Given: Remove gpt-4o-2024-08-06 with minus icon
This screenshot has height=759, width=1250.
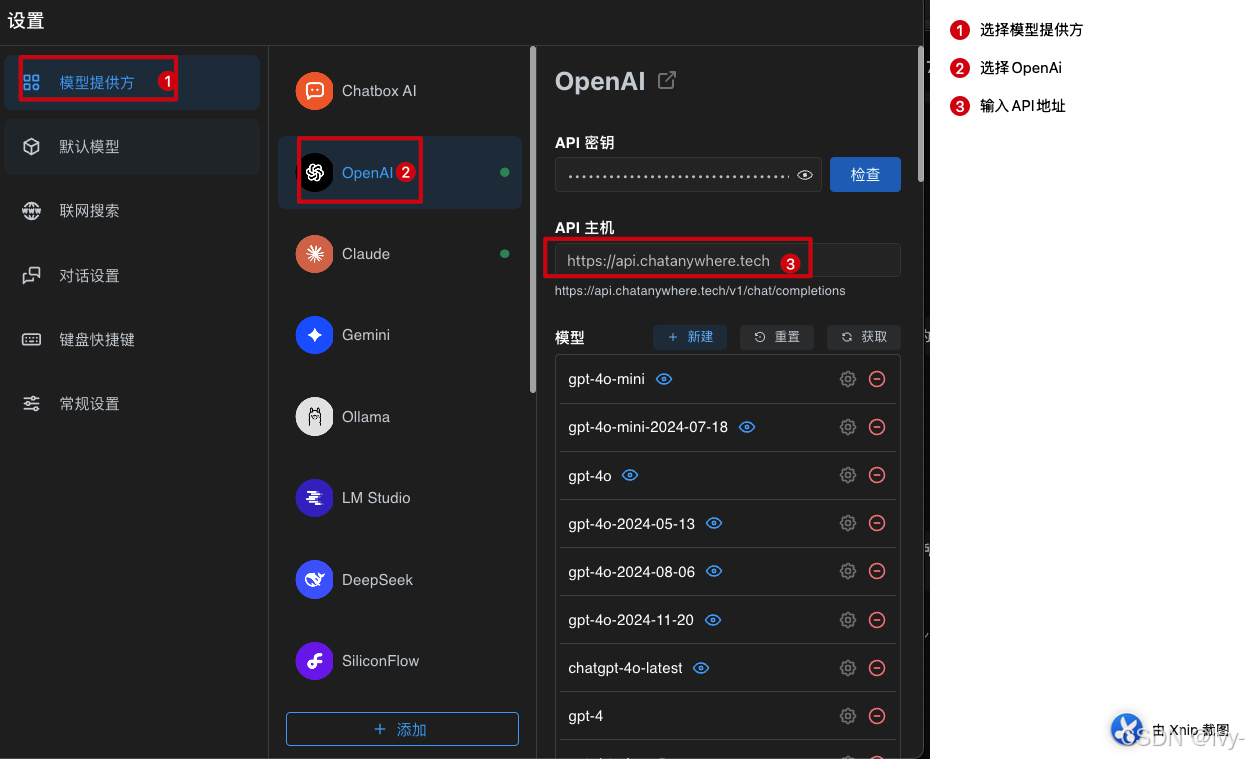Looking at the screenshot, I should tap(877, 571).
